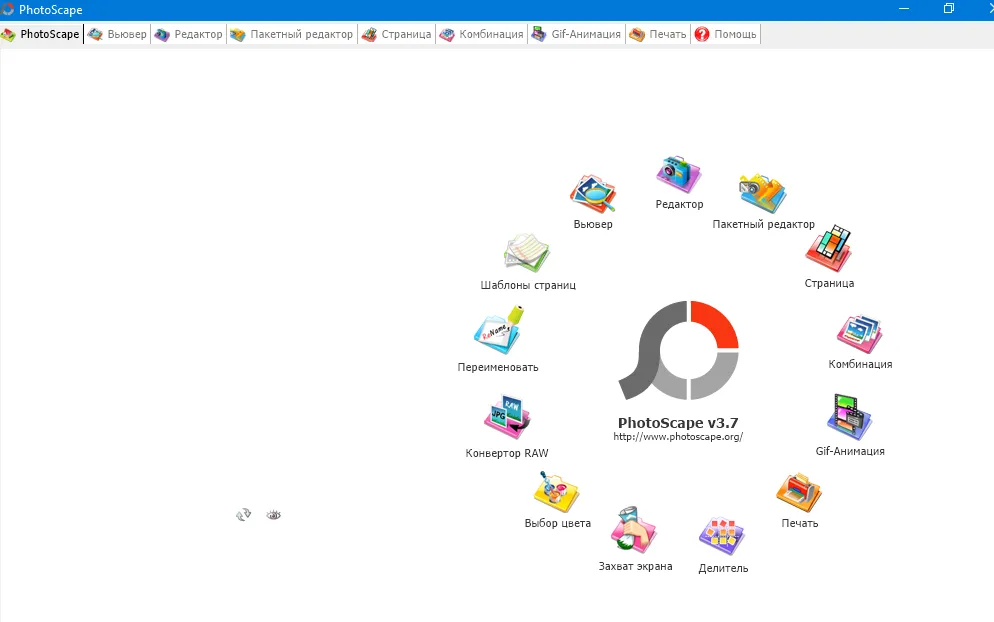Switch to the Вьювер tab
994x622 pixels.
click(x=117, y=34)
